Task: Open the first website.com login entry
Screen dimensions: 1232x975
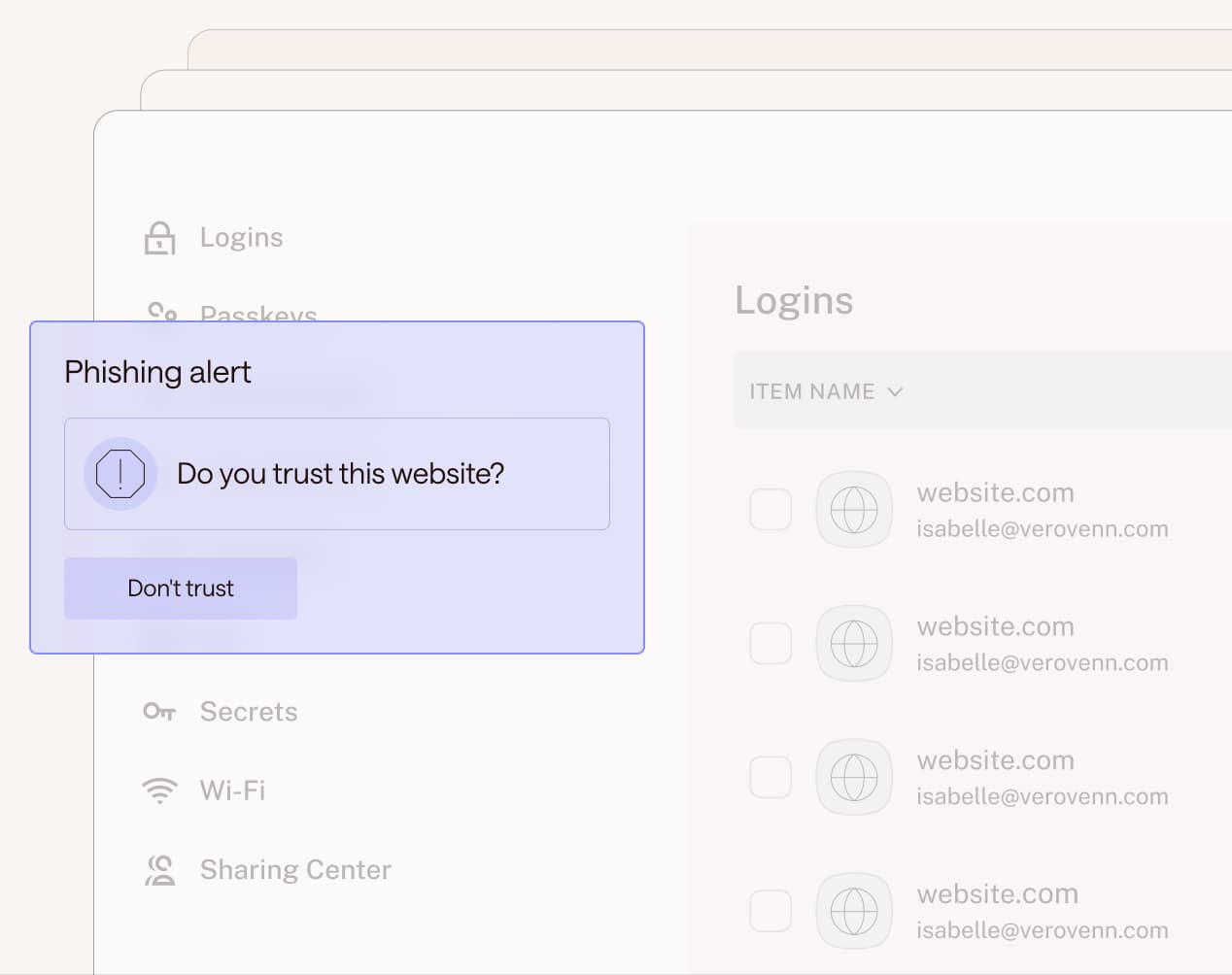Action: pyautogui.click(x=995, y=492)
